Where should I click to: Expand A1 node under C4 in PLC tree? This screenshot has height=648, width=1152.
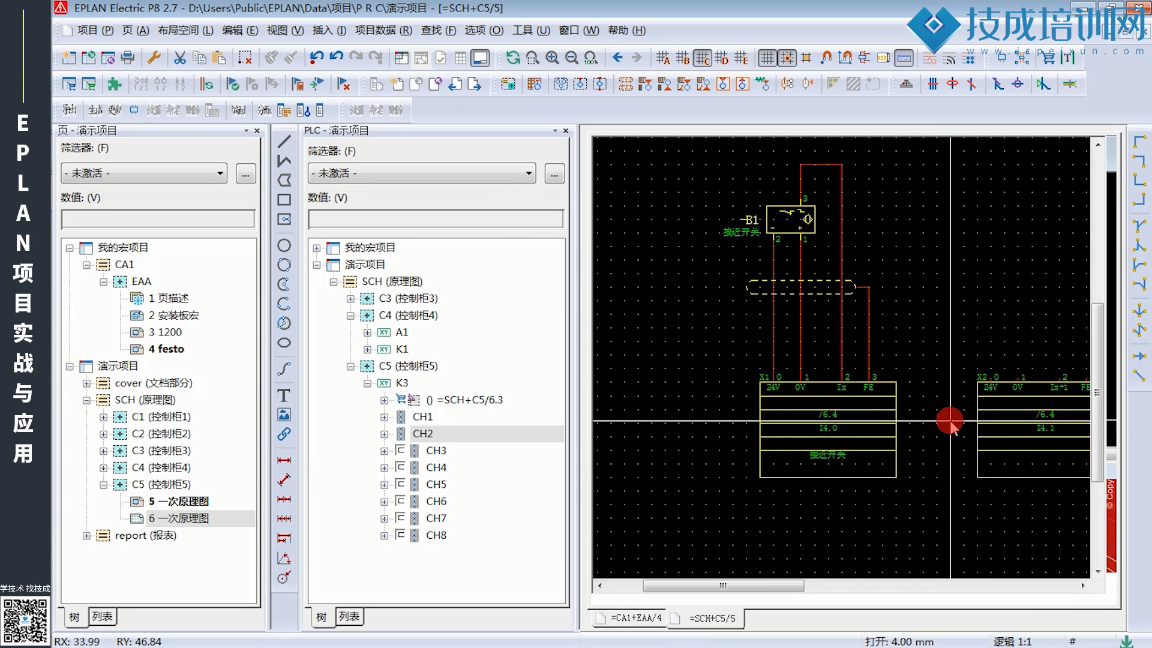tap(367, 332)
